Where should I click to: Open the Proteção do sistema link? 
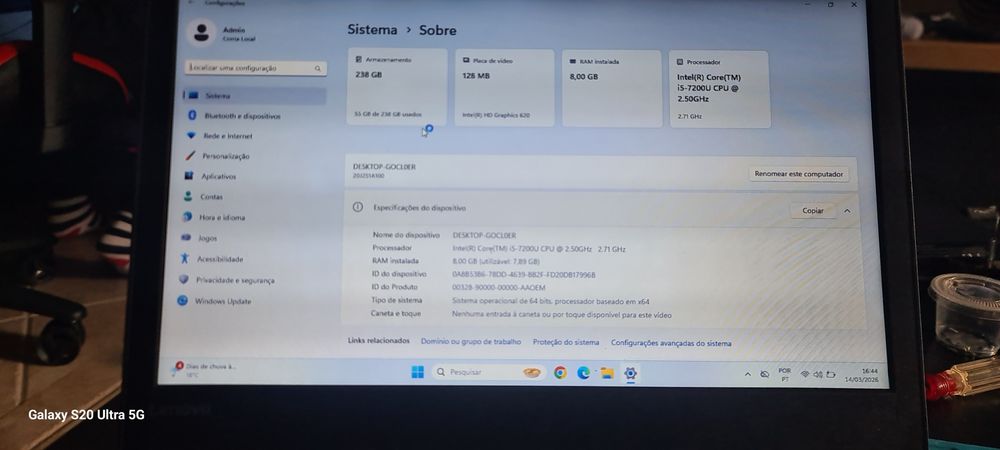coord(566,342)
